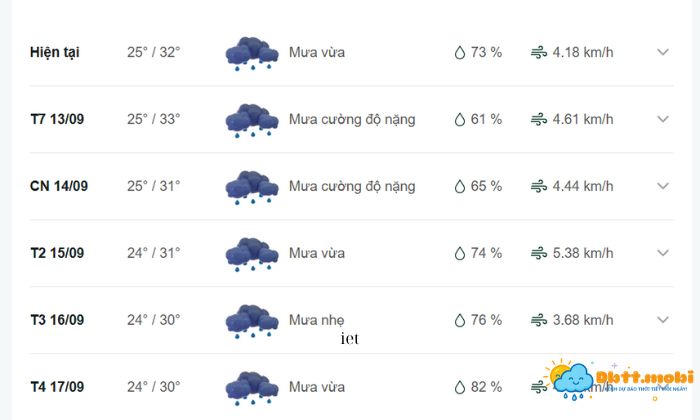Click the rain cloud icon for T4 17/09
This screenshot has height=420, width=700.
tap(251, 387)
